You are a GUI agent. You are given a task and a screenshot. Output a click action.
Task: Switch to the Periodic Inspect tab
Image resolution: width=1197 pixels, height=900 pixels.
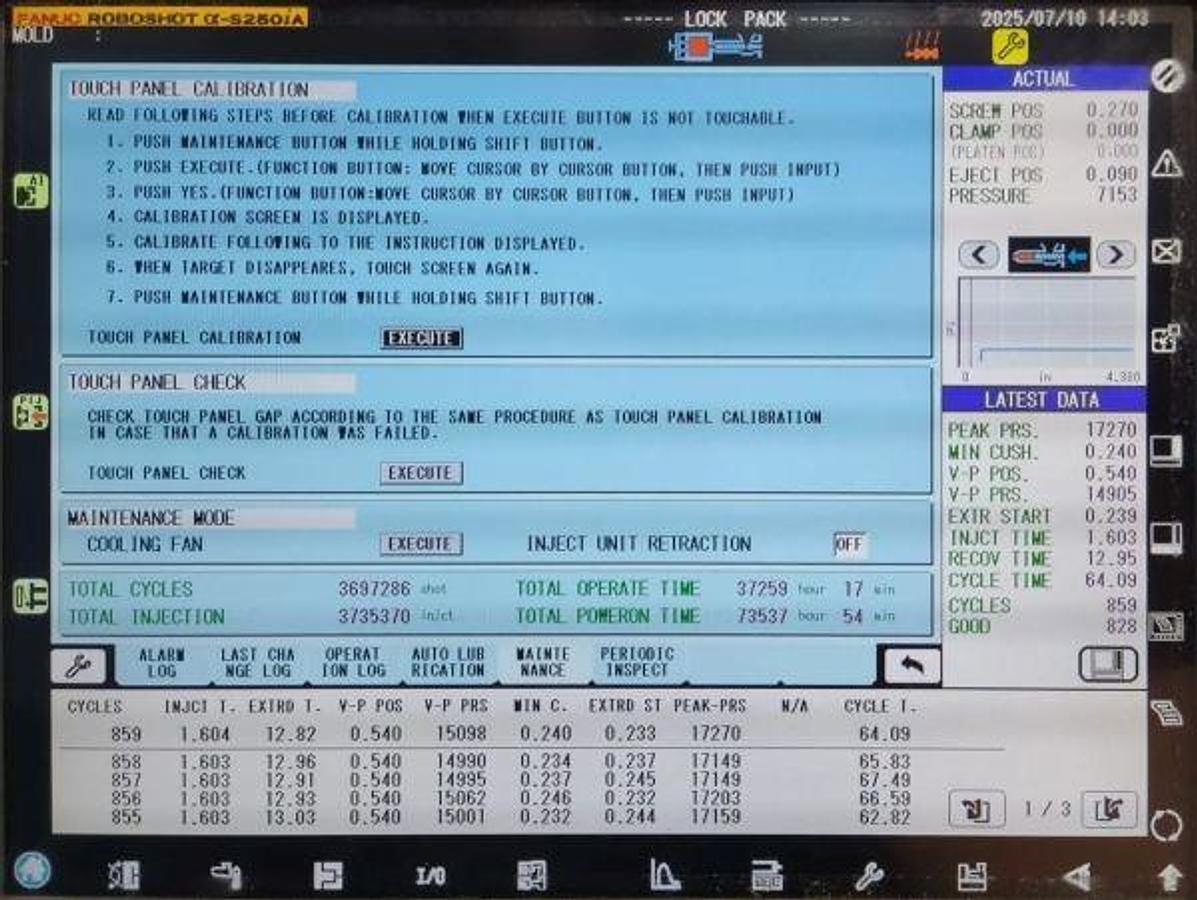pyautogui.click(x=637, y=662)
